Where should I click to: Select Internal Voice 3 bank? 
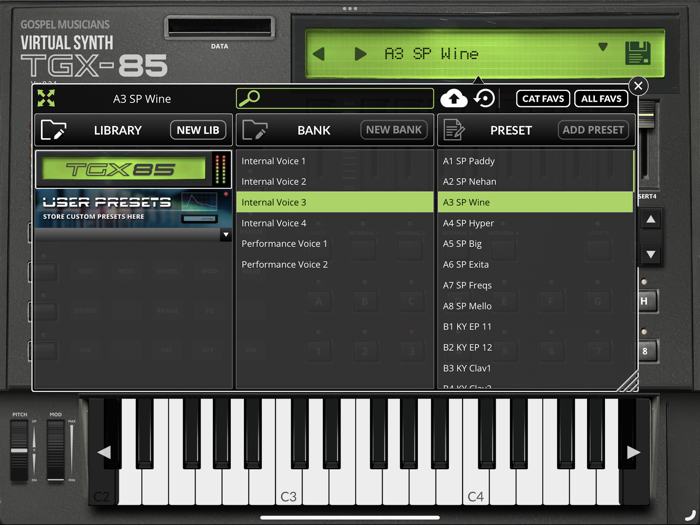[x=335, y=202]
